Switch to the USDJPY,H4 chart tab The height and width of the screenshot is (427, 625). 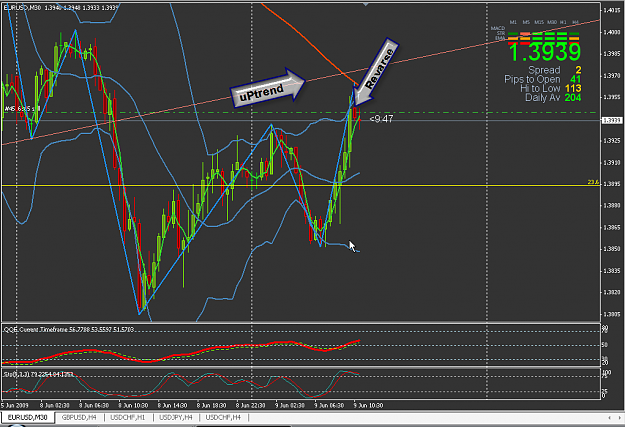(x=176, y=417)
